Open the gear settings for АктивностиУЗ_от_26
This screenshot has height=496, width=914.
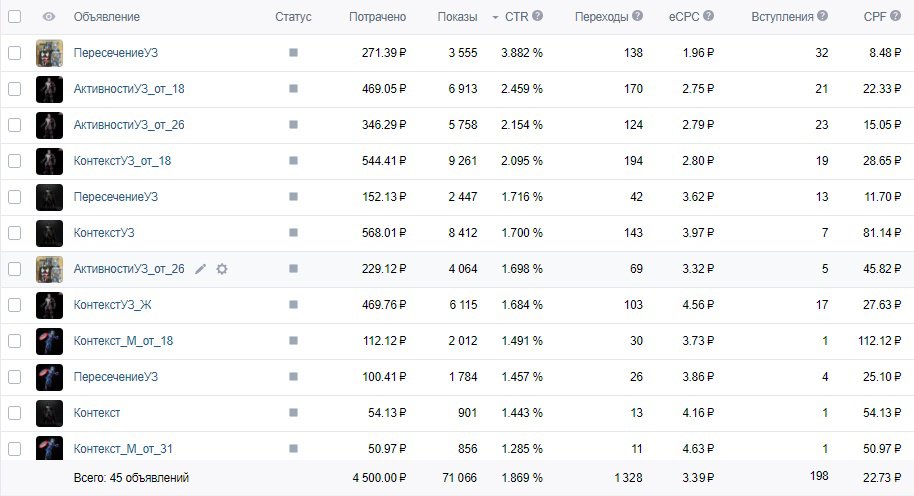point(222,269)
